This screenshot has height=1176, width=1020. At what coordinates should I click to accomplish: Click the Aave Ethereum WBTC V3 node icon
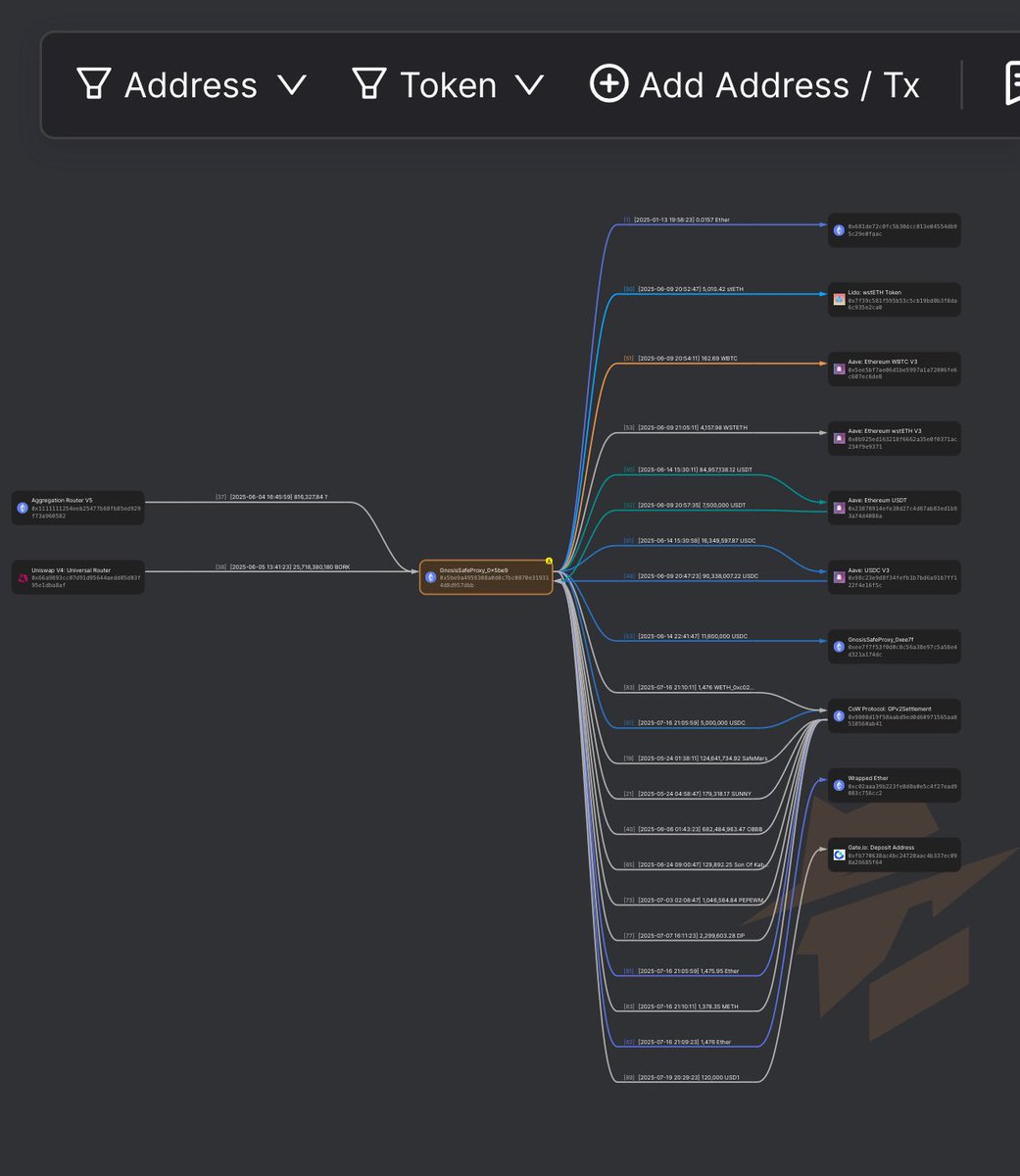tap(839, 369)
